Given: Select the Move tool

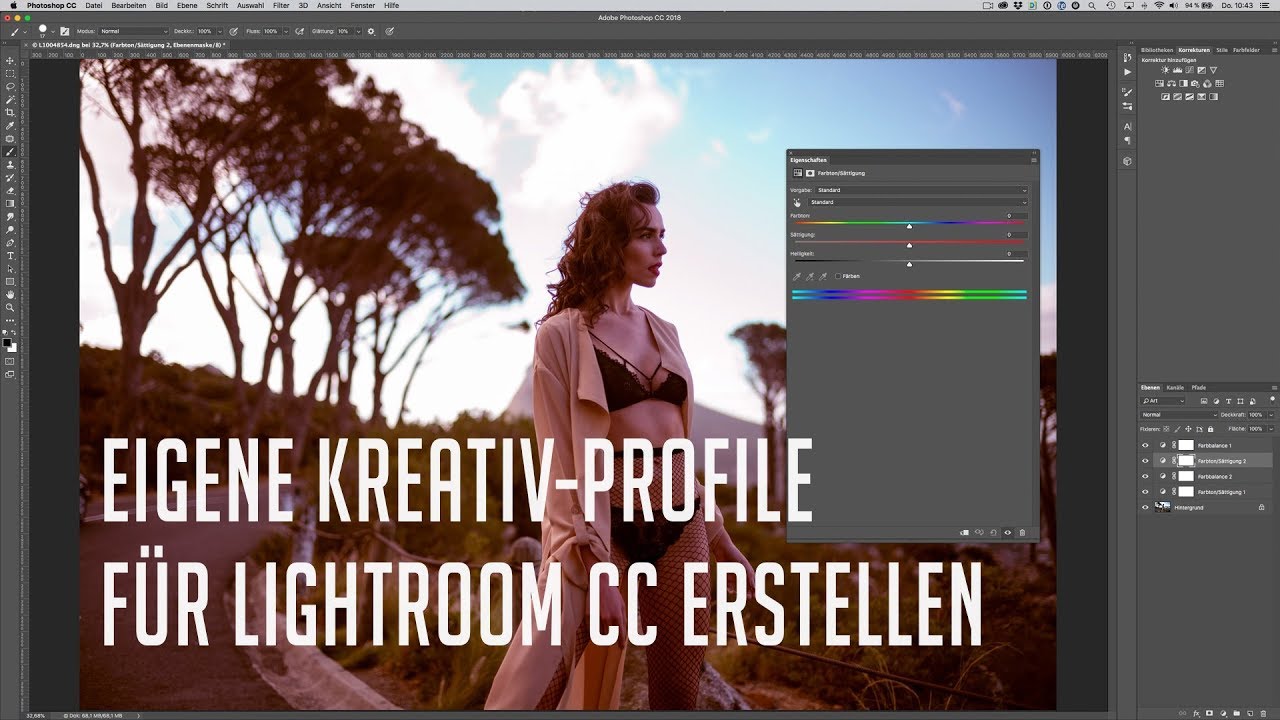Looking at the screenshot, I should click(x=10, y=60).
